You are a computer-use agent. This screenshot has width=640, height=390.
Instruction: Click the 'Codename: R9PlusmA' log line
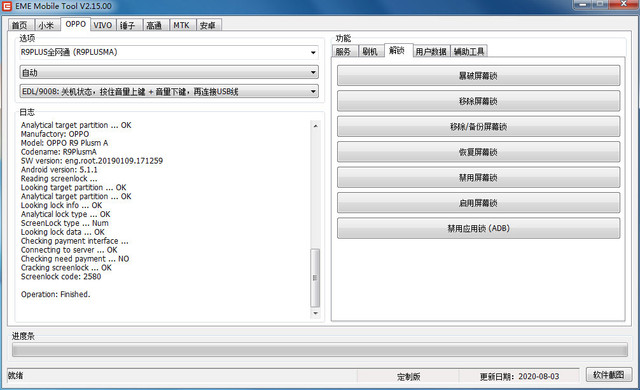(59, 152)
